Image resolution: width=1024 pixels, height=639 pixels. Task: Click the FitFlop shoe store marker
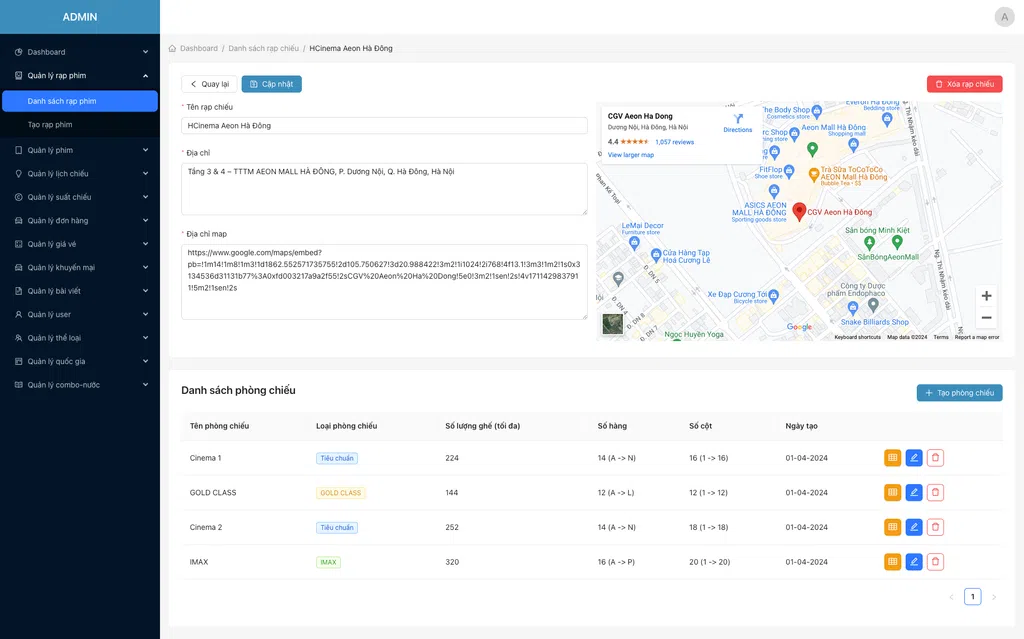coord(789,171)
